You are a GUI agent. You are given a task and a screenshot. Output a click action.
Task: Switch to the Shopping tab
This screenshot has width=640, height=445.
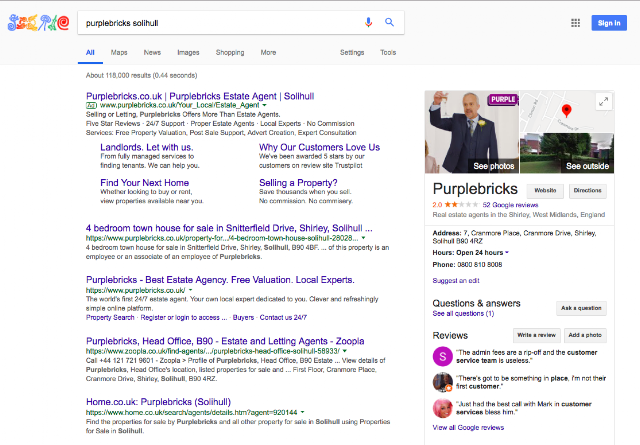click(x=230, y=53)
